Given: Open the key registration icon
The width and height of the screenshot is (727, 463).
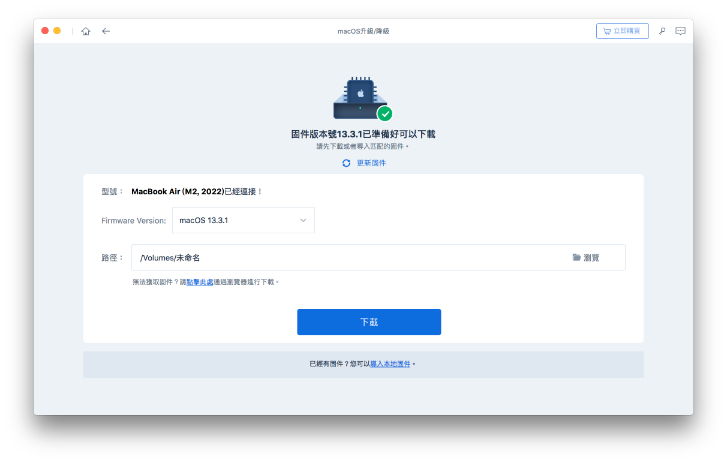Looking at the screenshot, I should coord(662,31).
